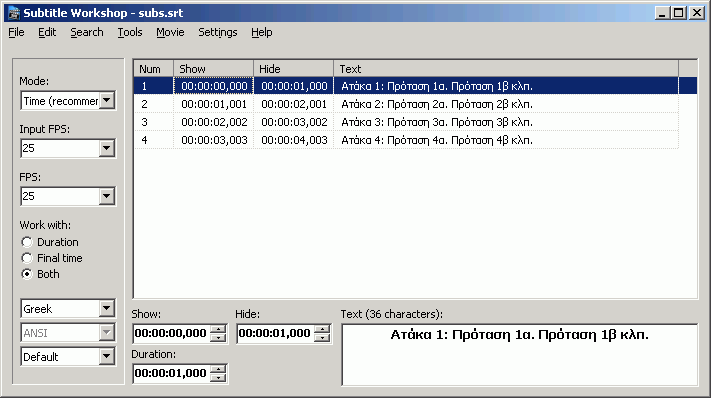Decrease the Duration with down arrow
This screenshot has height=398, width=711.
(219, 378)
